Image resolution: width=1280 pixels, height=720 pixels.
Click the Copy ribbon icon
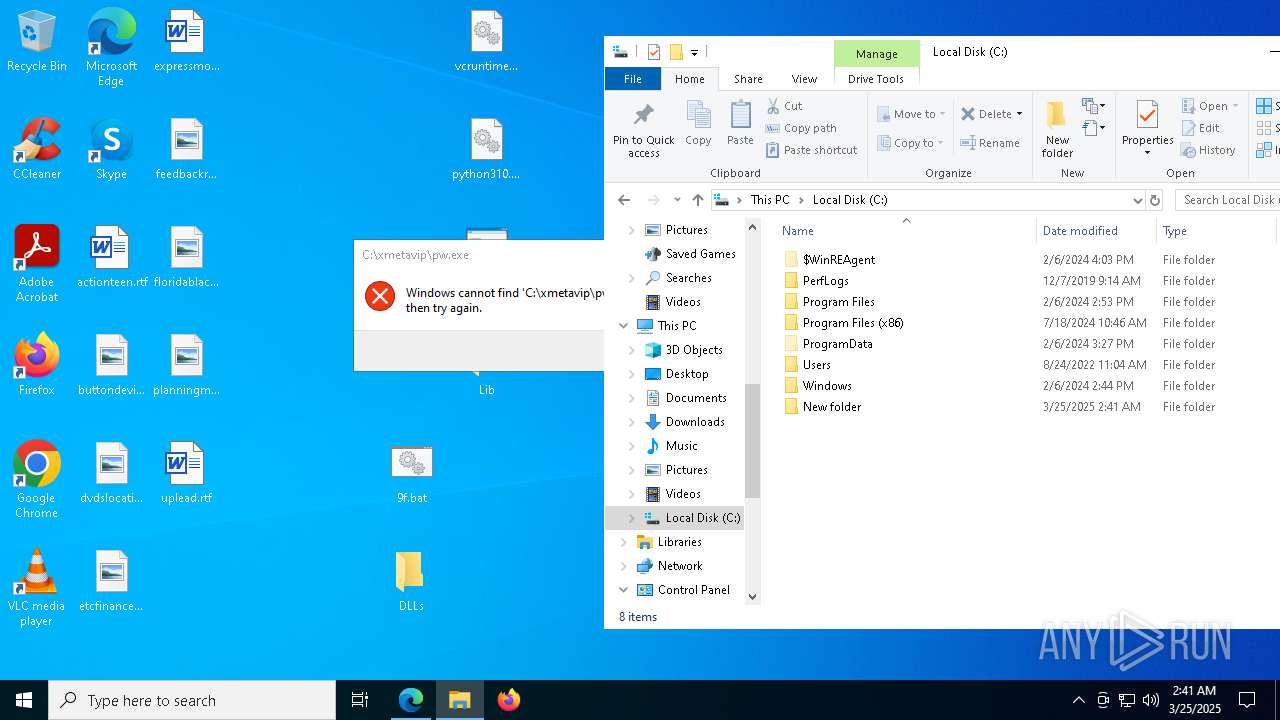point(698,124)
